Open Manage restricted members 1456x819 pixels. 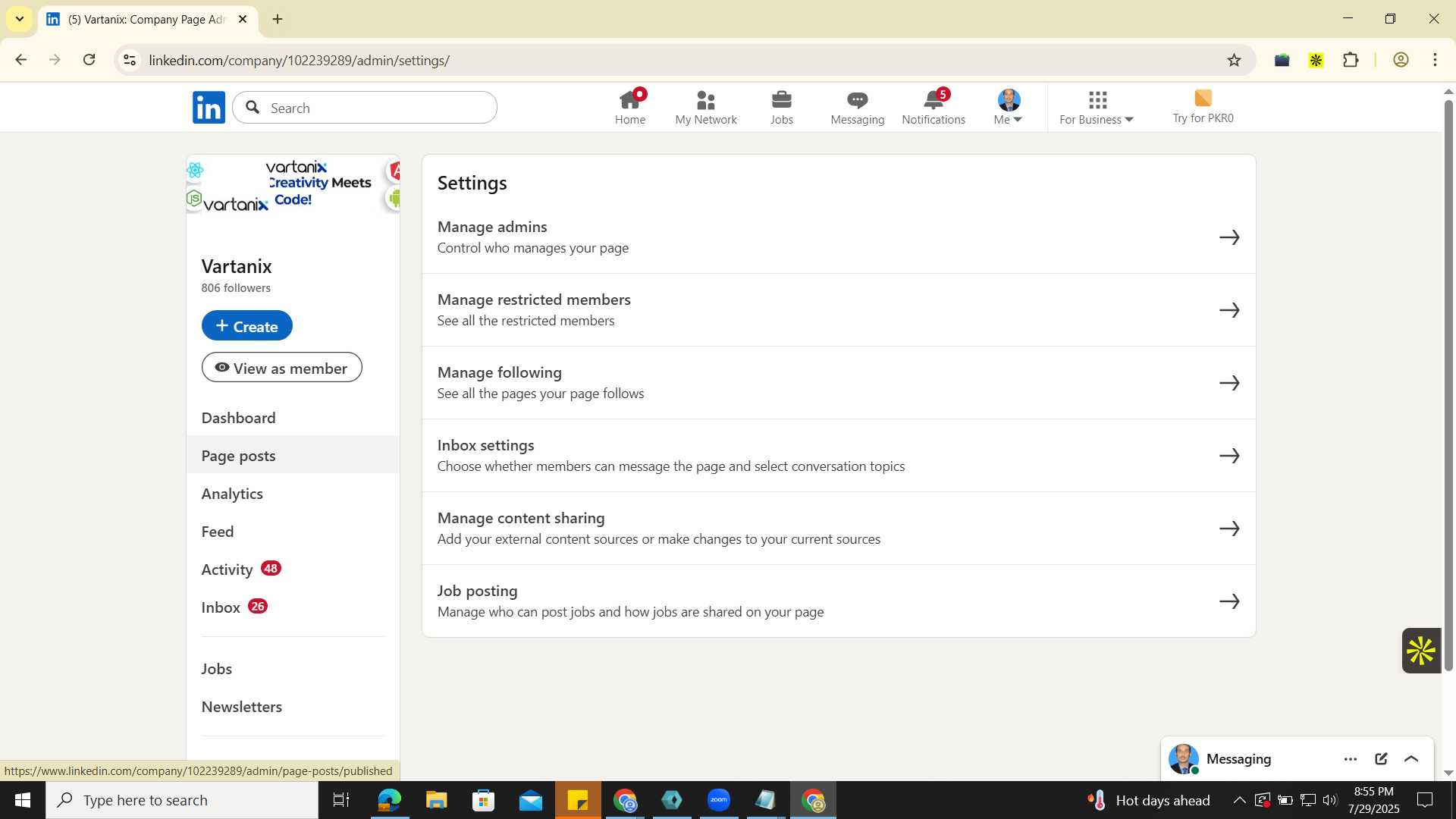pyautogui.click(x=839, y=310)
